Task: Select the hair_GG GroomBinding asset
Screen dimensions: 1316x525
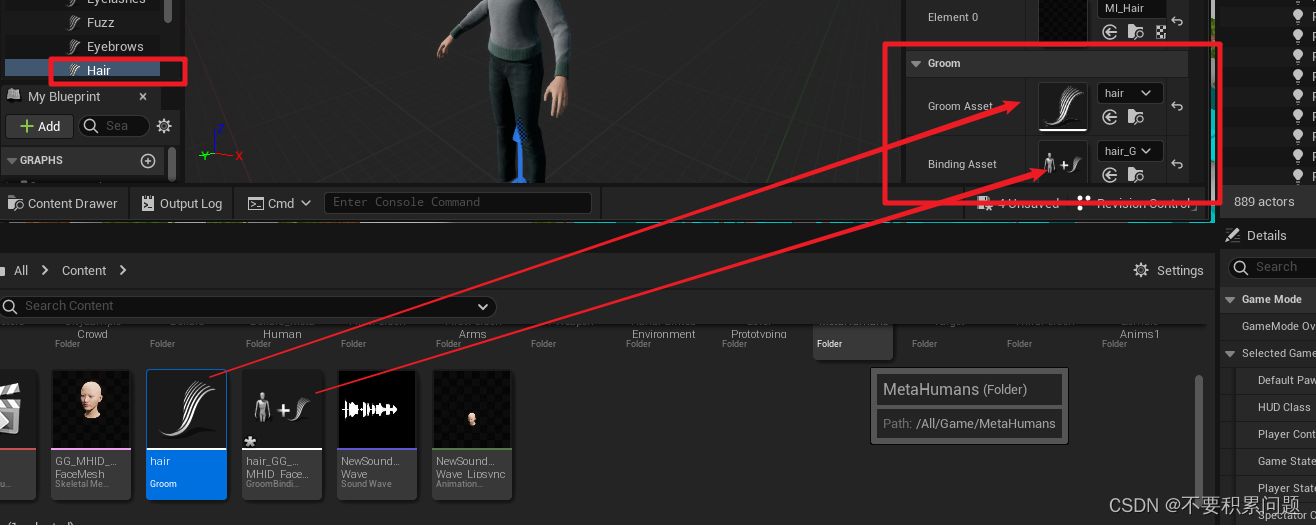Action: (x=282, y=435)
